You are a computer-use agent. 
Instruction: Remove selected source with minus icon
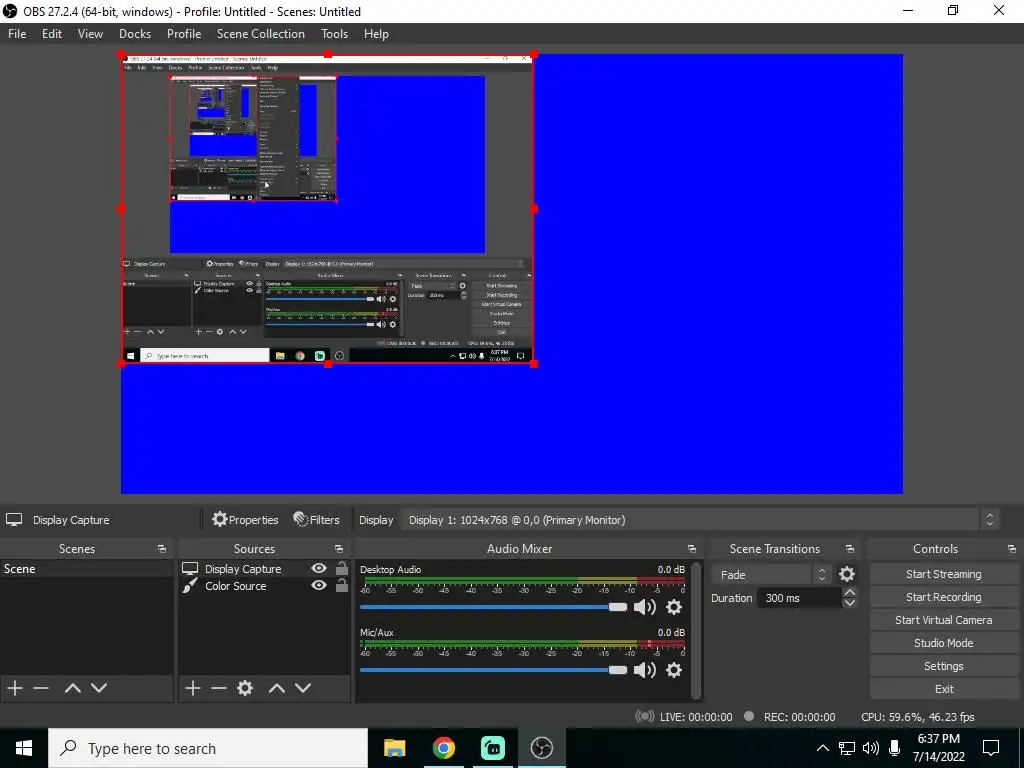(219, 688)
